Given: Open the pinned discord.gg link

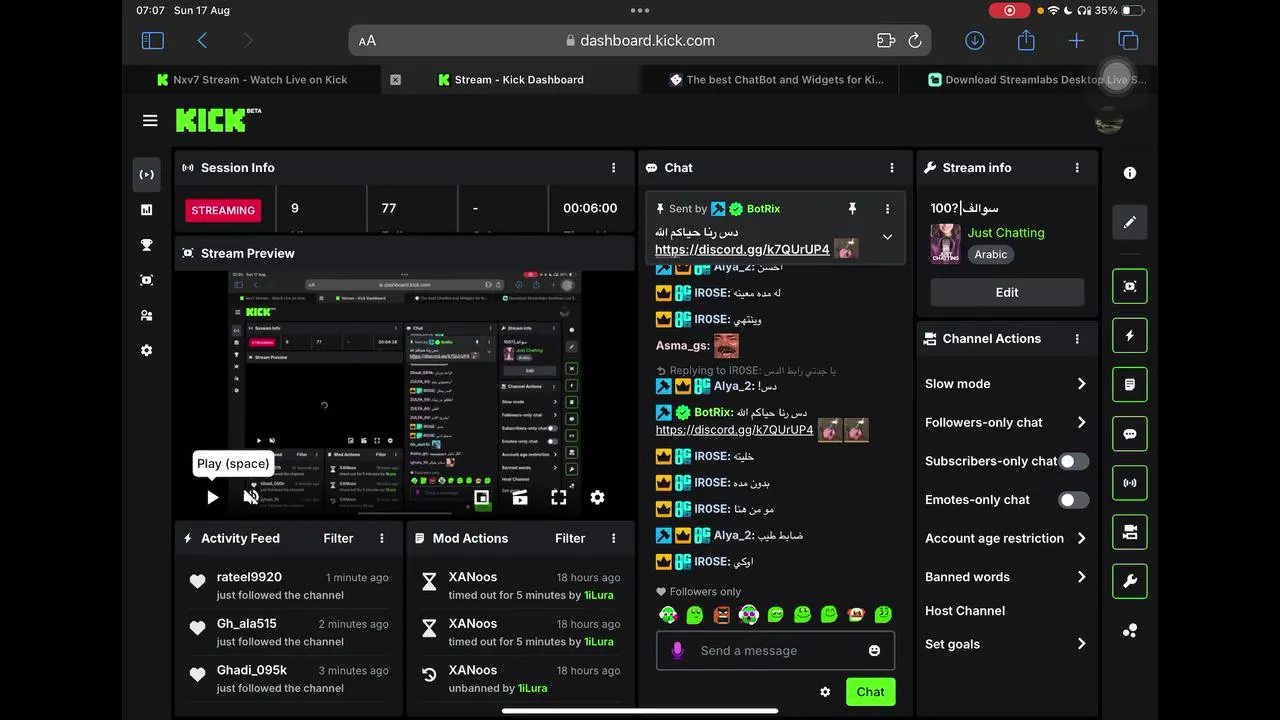Looking at the screenshot, I should [x=742, y=249].
